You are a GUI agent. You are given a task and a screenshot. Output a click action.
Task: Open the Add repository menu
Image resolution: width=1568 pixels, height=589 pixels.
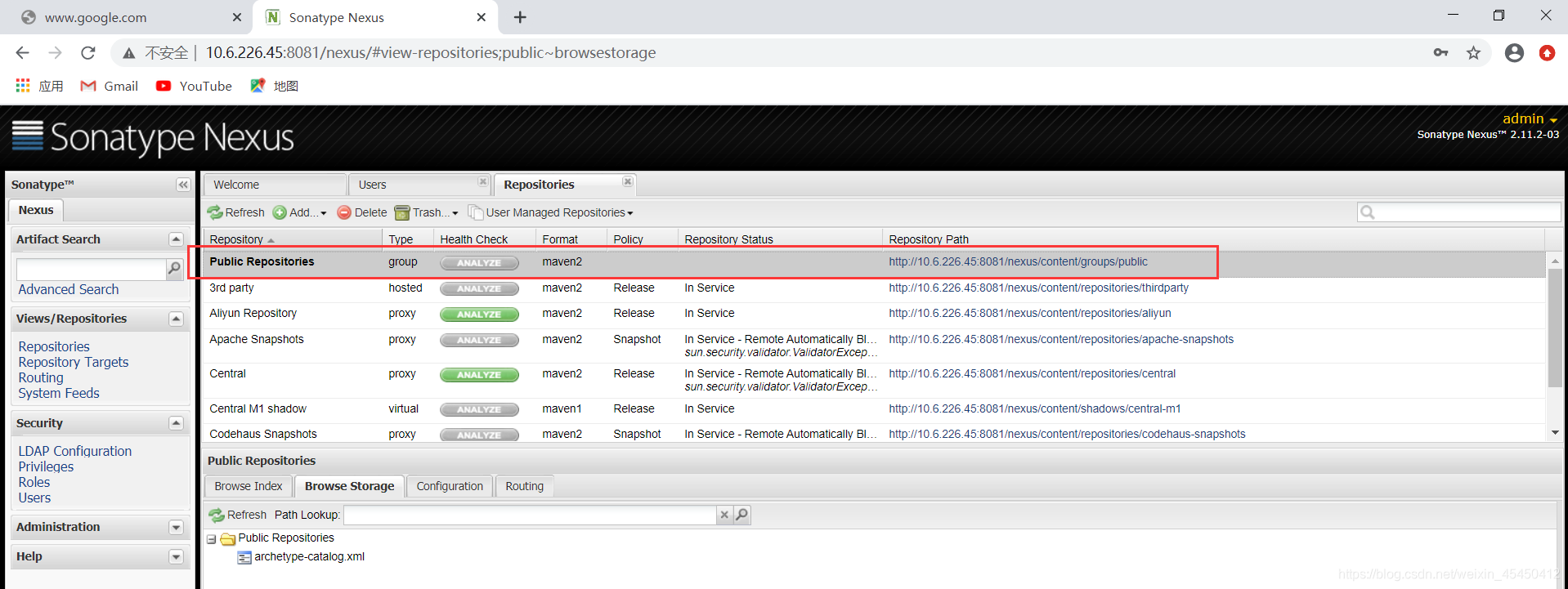coord(300,212)
